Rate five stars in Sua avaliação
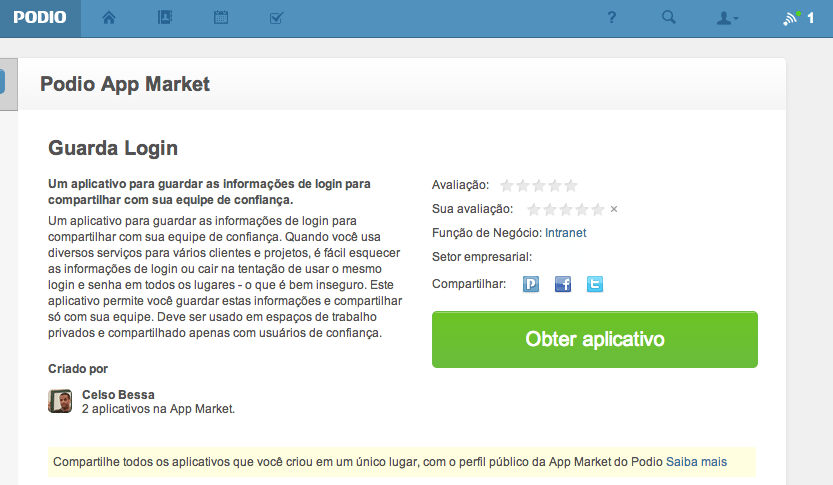 coord(598,209)
